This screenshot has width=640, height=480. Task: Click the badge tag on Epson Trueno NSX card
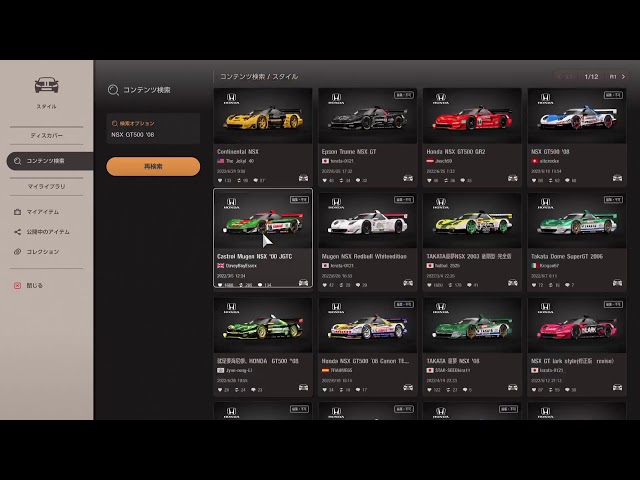[x=404, y=95]
